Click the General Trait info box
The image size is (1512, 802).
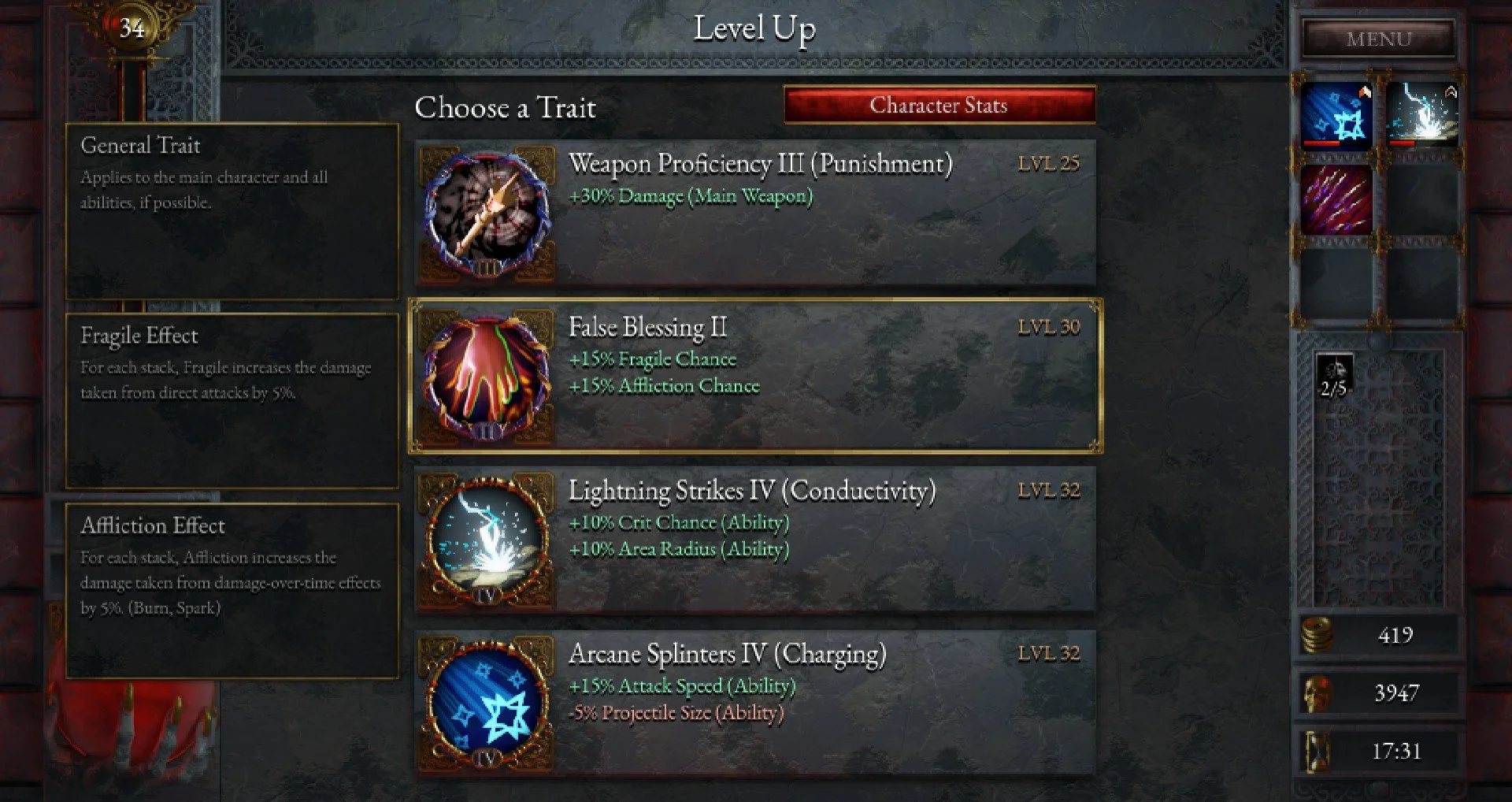coord(232,211)
